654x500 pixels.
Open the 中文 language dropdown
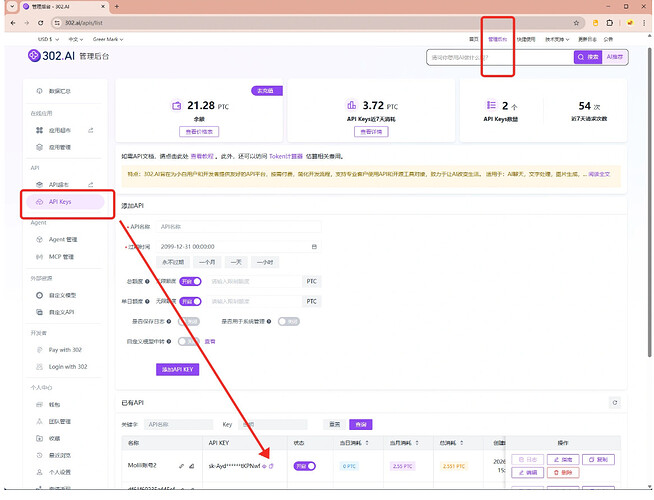click(76, 39)
